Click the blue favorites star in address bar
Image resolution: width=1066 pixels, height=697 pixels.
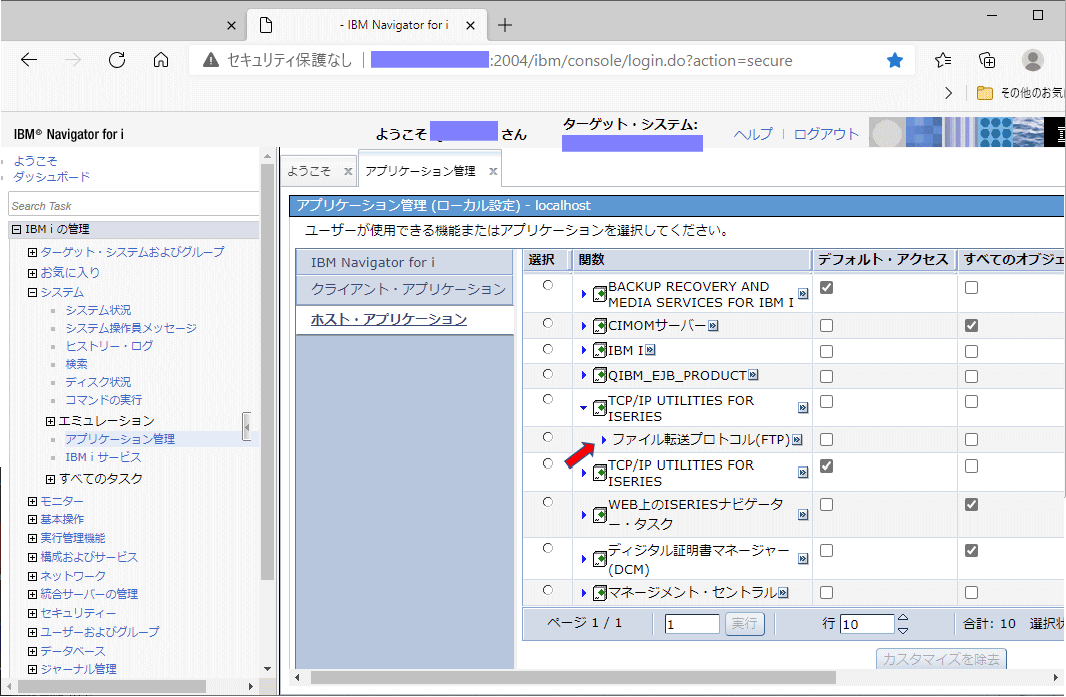[895, 61]
